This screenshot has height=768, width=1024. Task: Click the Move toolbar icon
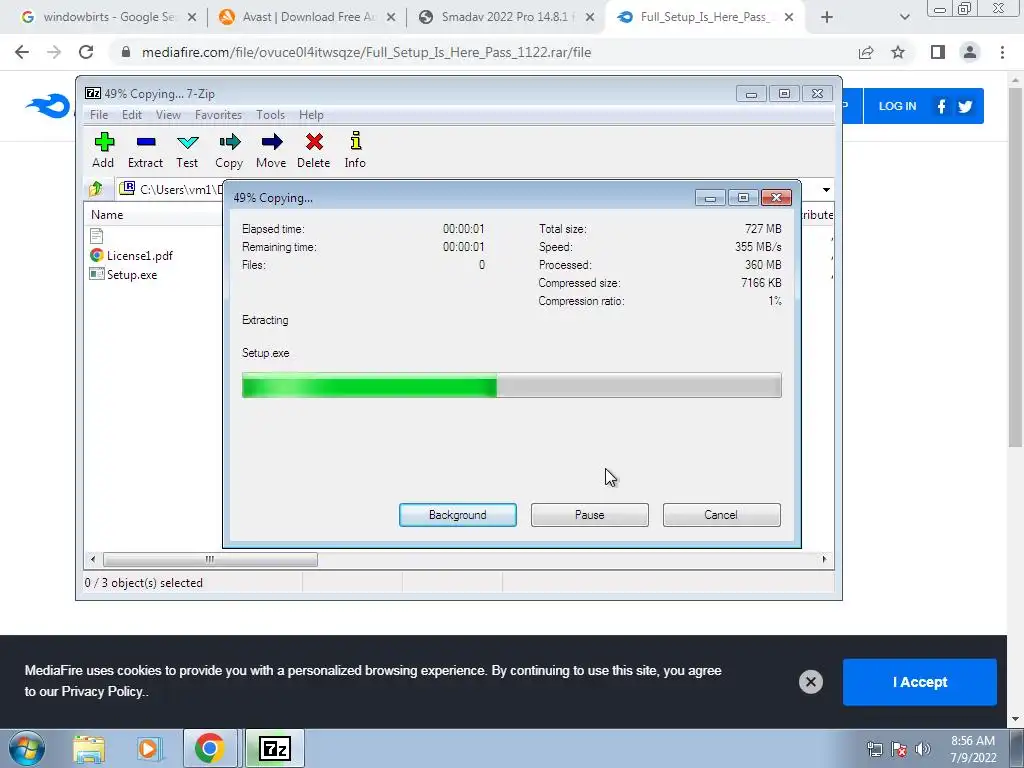coord(271,150)
